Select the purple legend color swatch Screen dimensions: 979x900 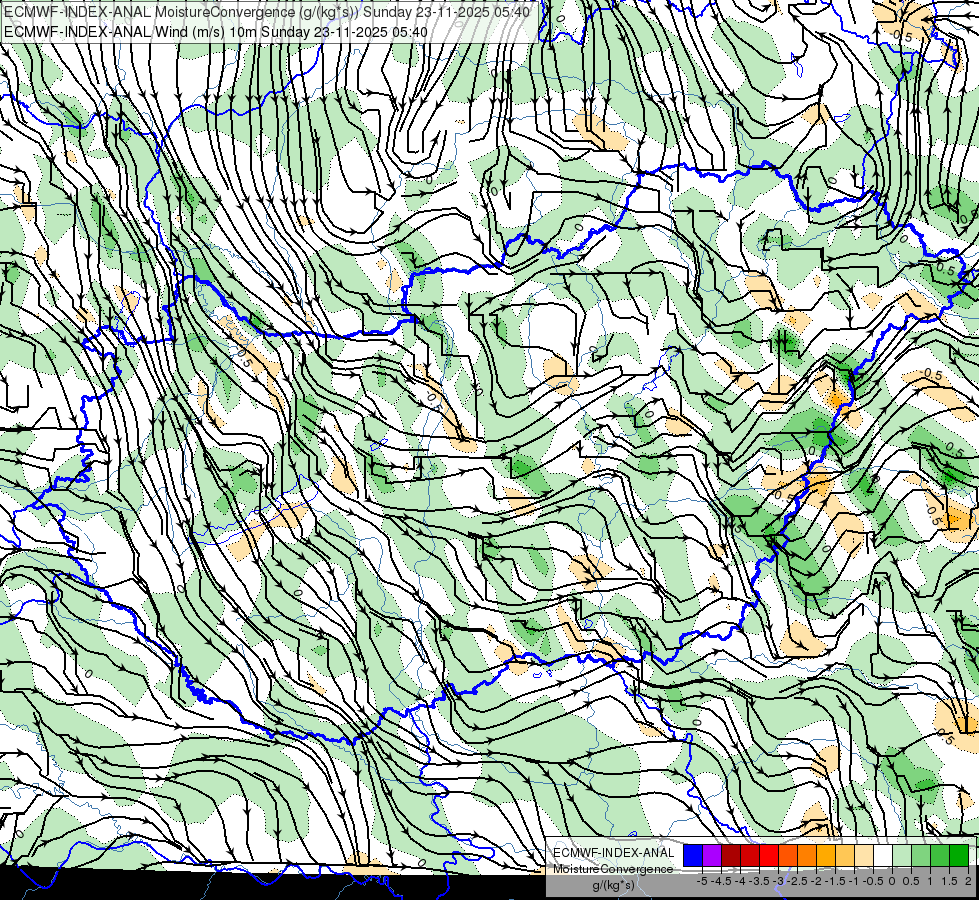pos(712,856)
